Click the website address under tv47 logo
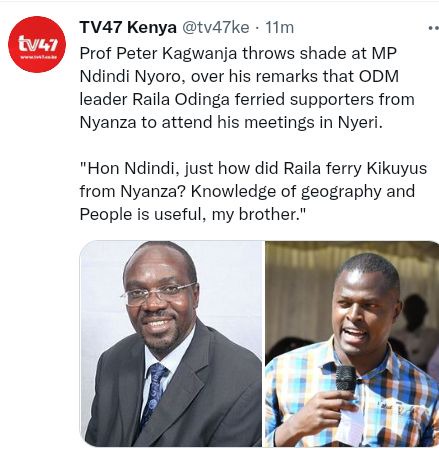This screenshot has width=439, height=452. click(38, 57)
